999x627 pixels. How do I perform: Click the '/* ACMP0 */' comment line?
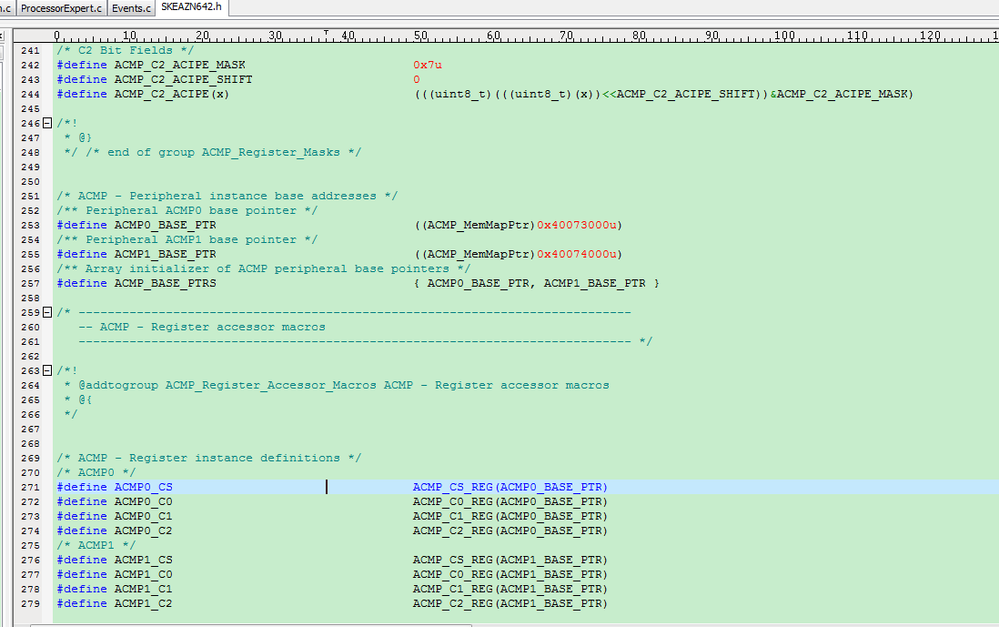pos(96,473)
